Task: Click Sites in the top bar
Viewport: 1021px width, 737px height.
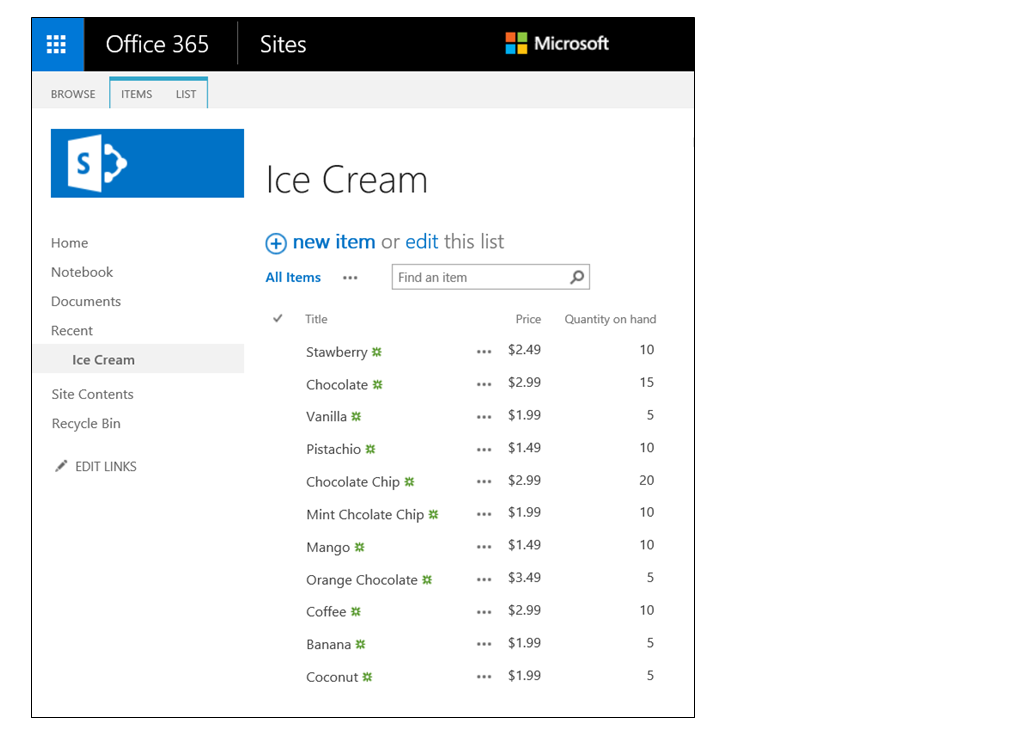Action: [x=283, y=44]
